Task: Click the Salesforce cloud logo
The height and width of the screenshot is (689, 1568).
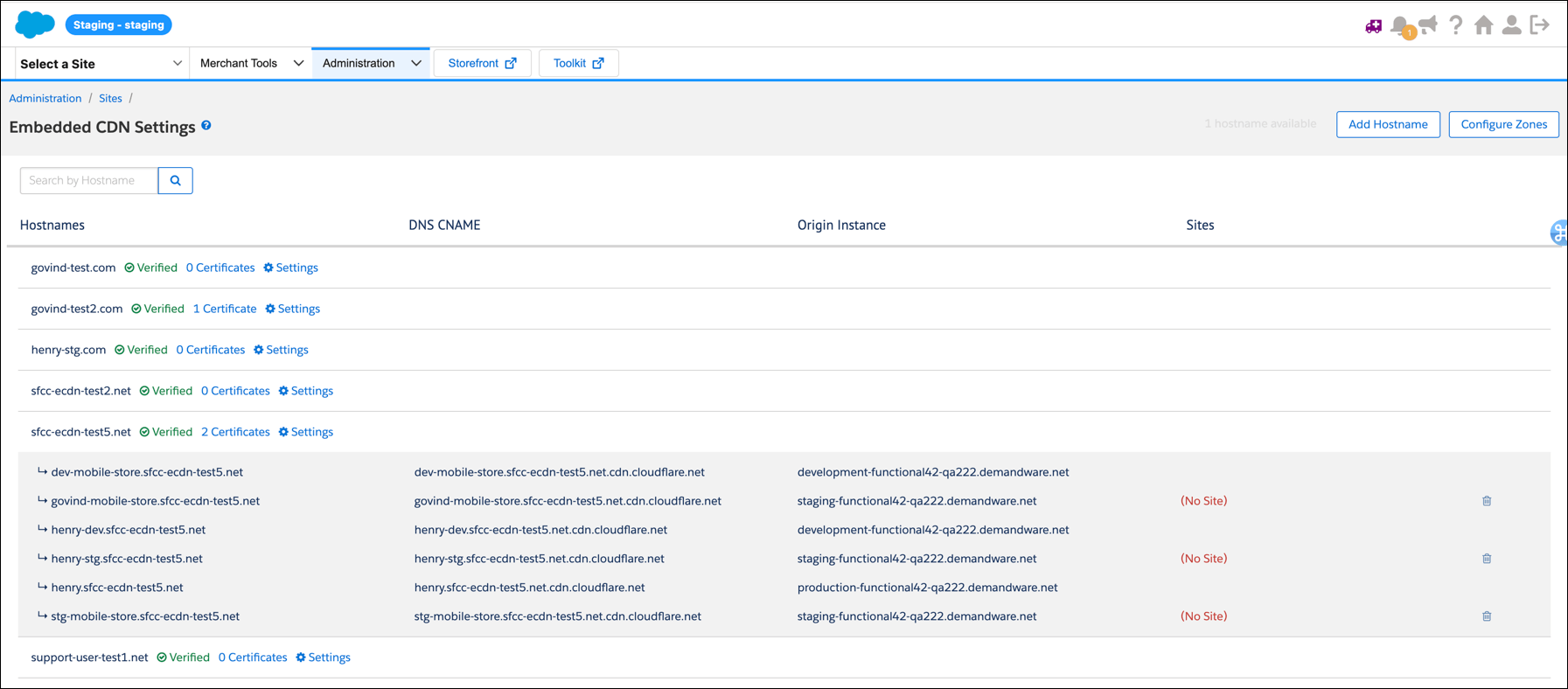Action: [x=35, y=24]
